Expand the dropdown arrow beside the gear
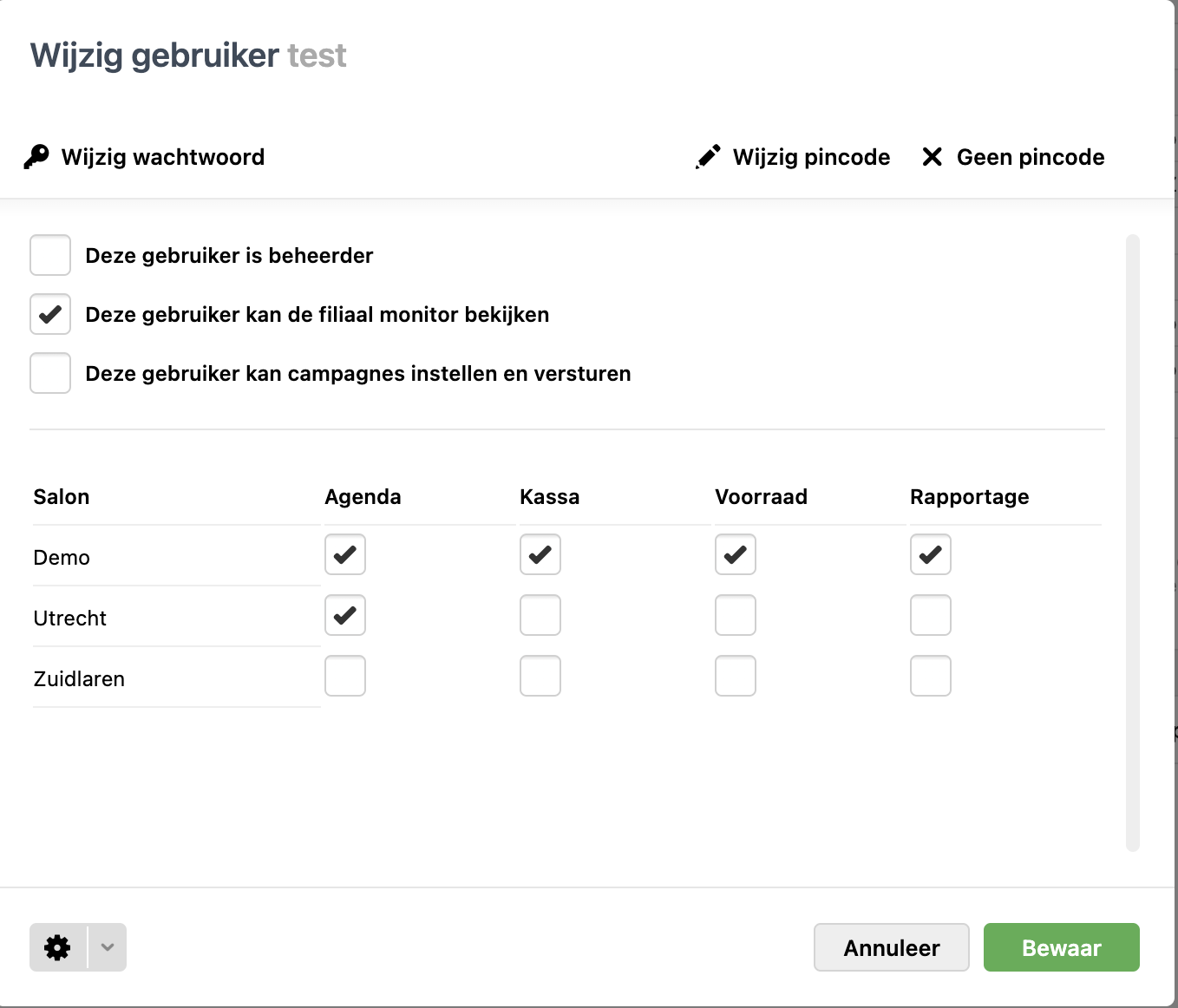The image size is (1178, 1008). [x=108, y=947]
